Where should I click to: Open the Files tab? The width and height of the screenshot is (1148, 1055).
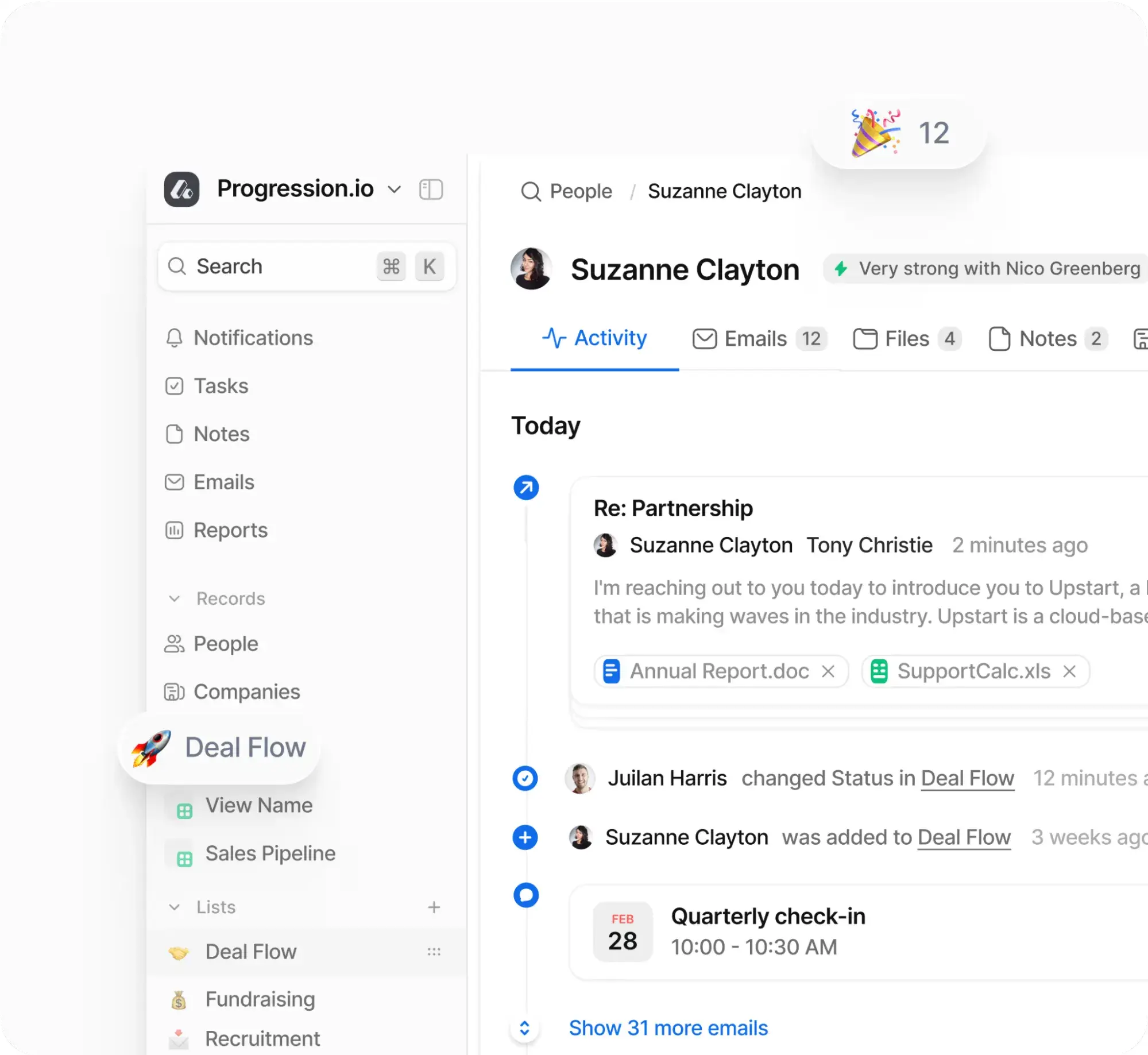(x=906, y=338)
